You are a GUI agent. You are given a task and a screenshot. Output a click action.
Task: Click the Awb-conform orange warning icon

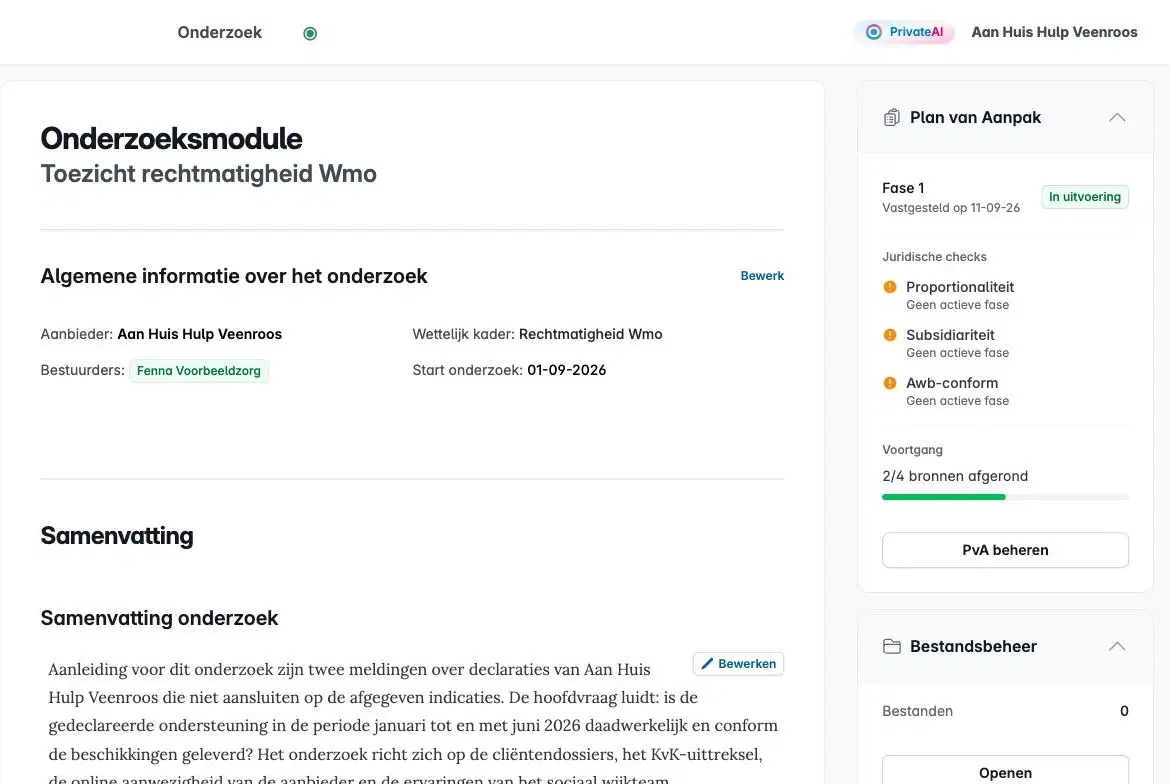pyautogui.click(x=889, y=383)
